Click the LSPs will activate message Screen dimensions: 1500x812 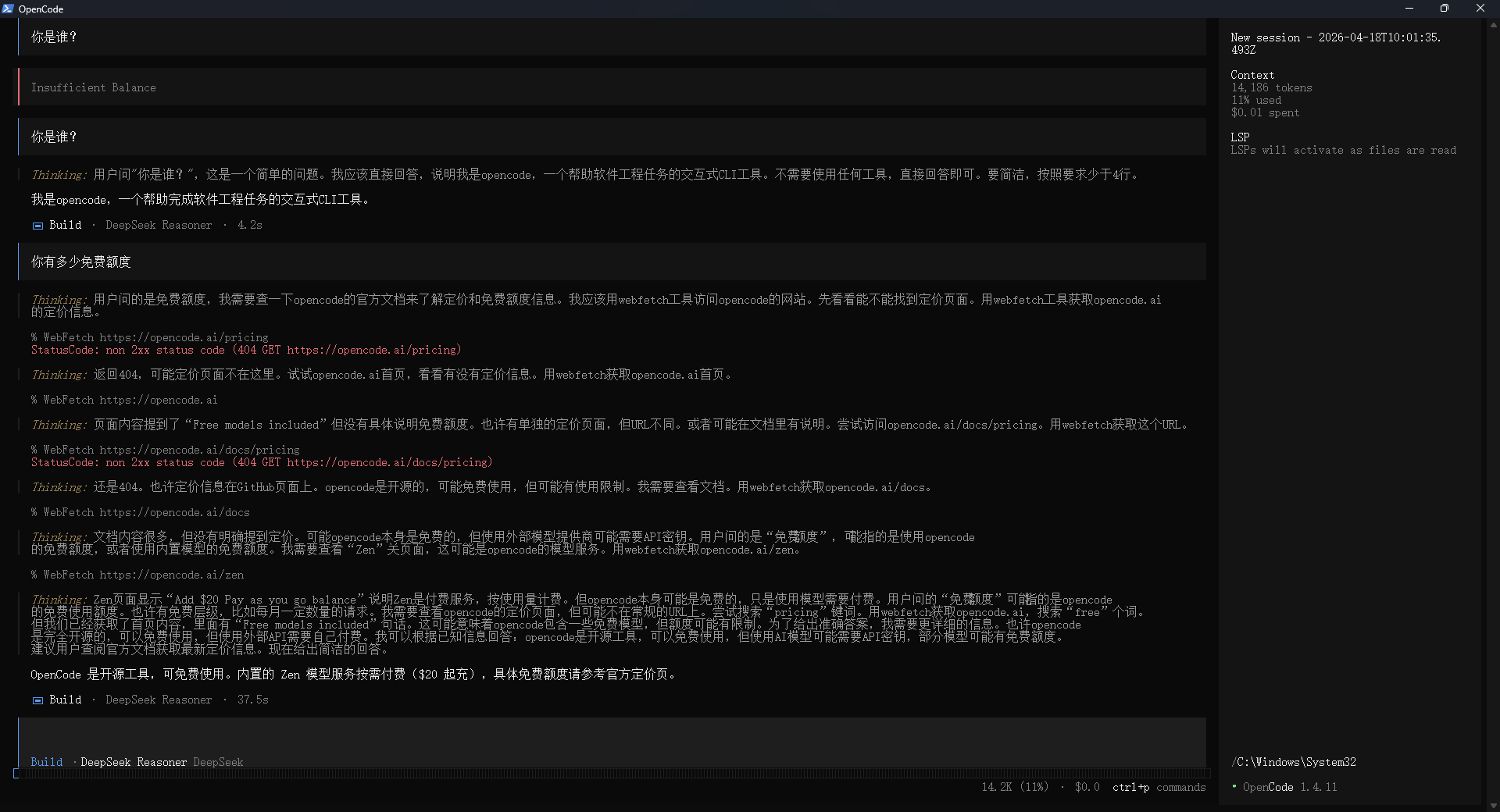[x=1344, y=150]
